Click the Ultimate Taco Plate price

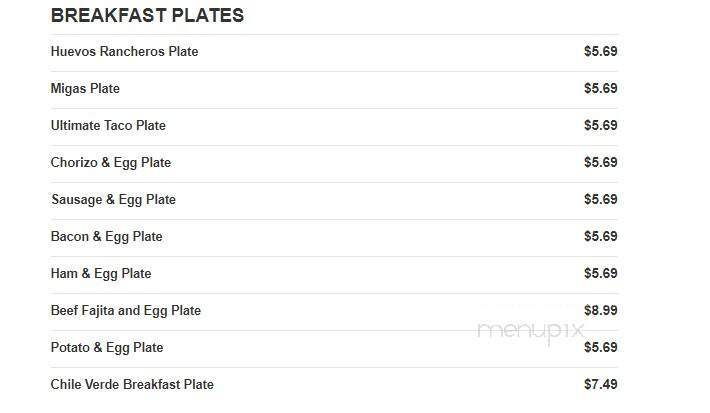(600, 125)
